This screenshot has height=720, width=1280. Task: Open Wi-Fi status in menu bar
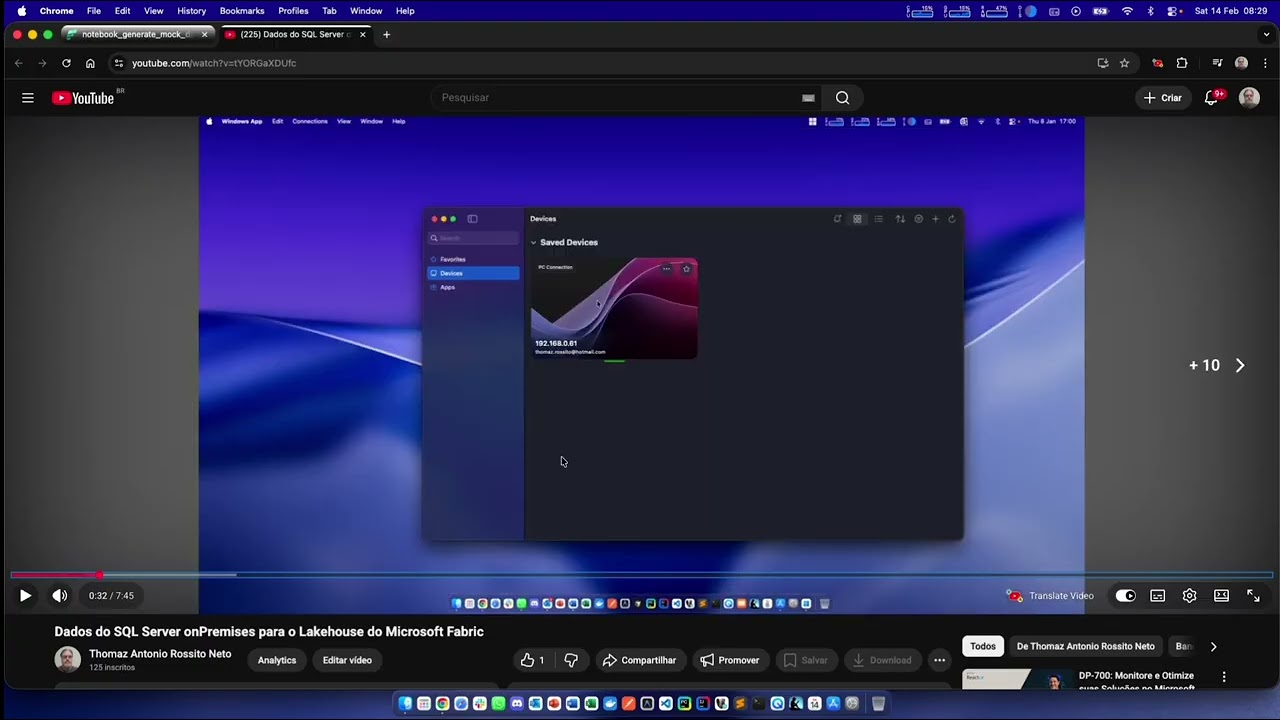[x=1127, y=11]
